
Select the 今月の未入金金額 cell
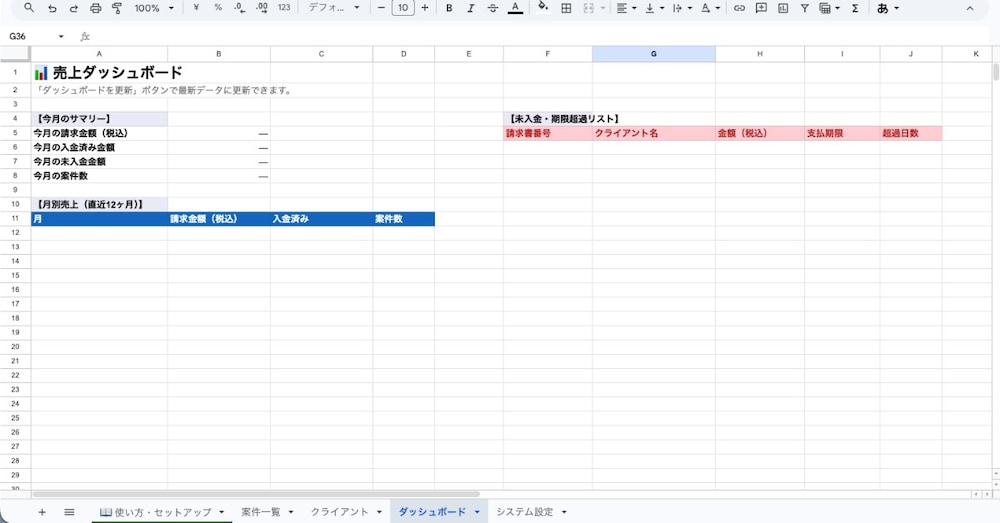tap(99, 162)
